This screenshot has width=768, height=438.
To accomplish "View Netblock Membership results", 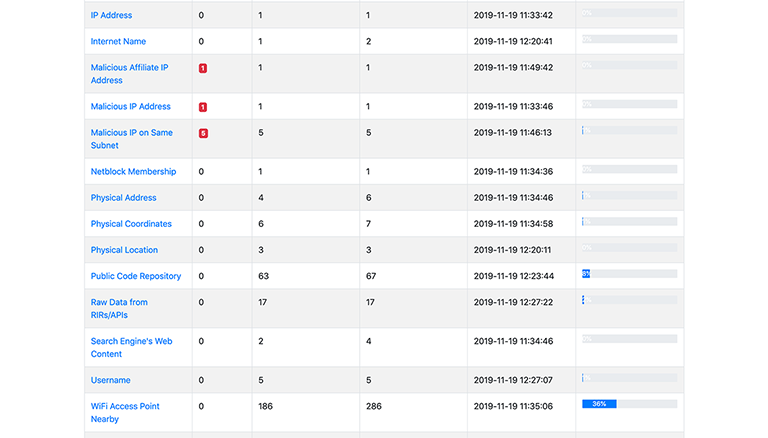I will (x=133, y=171).
